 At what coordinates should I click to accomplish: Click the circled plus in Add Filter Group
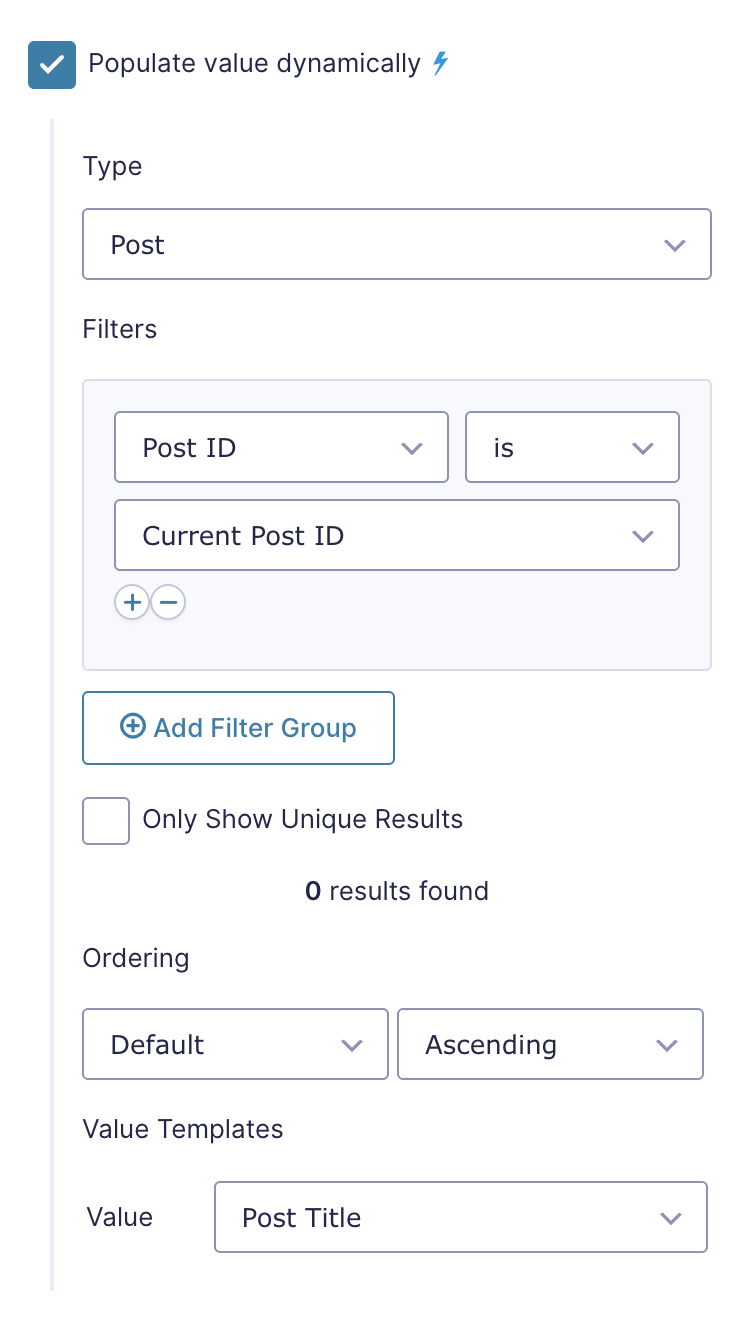132,727
